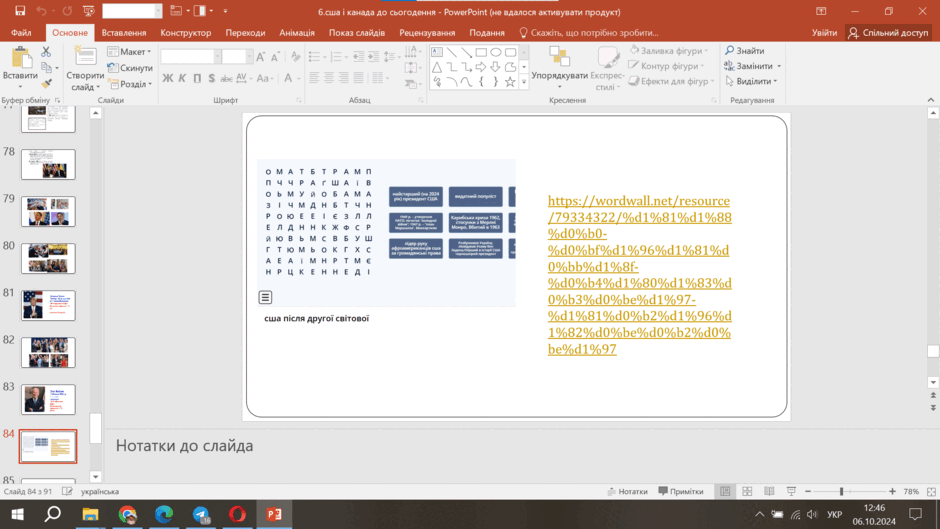
Task: Toggle italic К formatting
Action: click(x=182, y=78)
